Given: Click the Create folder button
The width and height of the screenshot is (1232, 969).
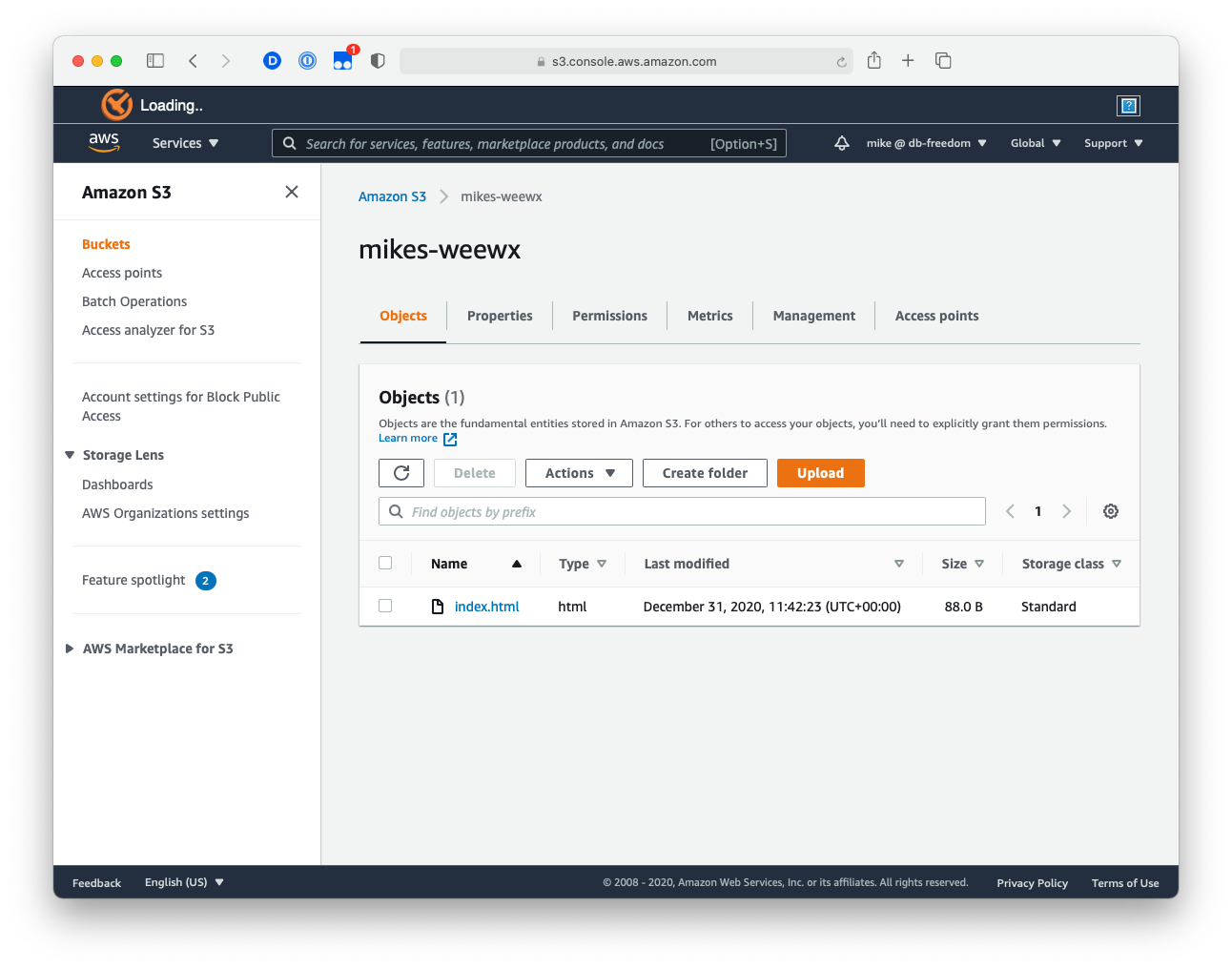Looking at the screenshot, I should click(x=706, y=473).
